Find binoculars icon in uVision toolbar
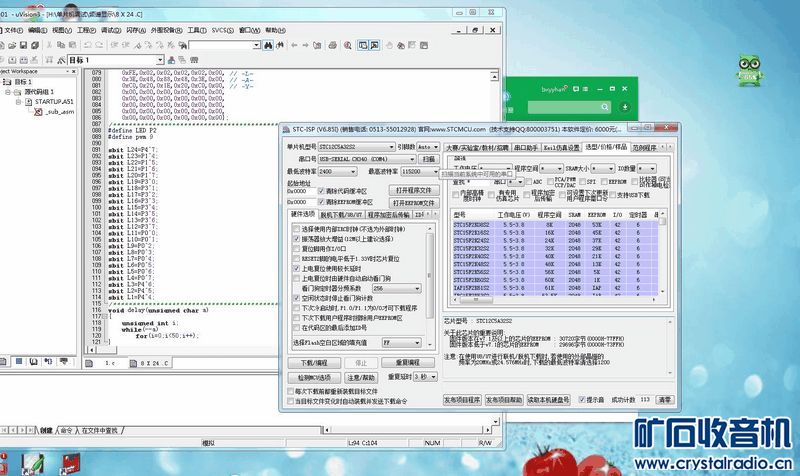Viewport: 800px width, 476px height. pos(268,45)
